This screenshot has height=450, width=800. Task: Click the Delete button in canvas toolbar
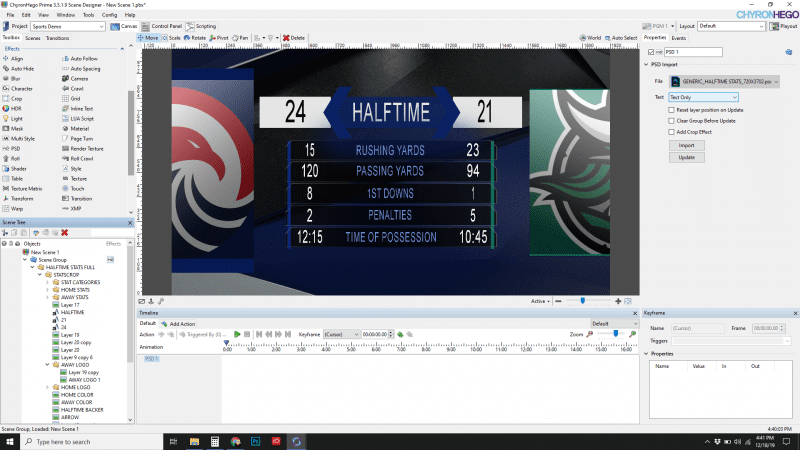pos(294,37)
